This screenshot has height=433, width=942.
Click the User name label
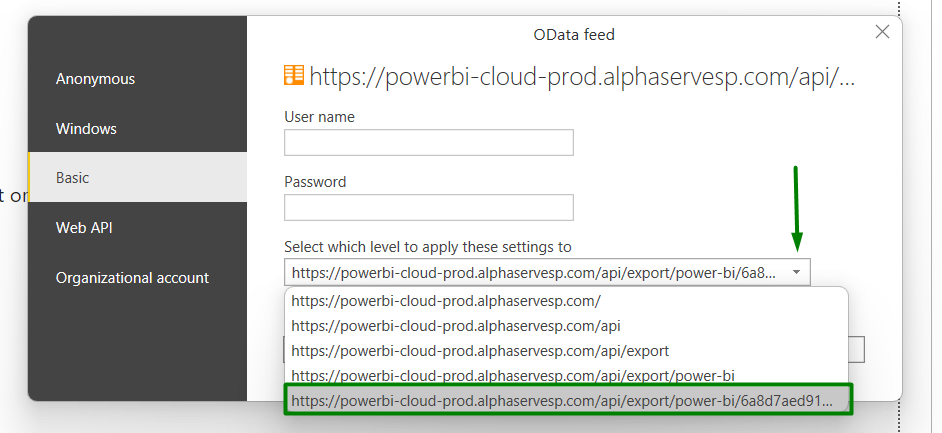point(319,117)
